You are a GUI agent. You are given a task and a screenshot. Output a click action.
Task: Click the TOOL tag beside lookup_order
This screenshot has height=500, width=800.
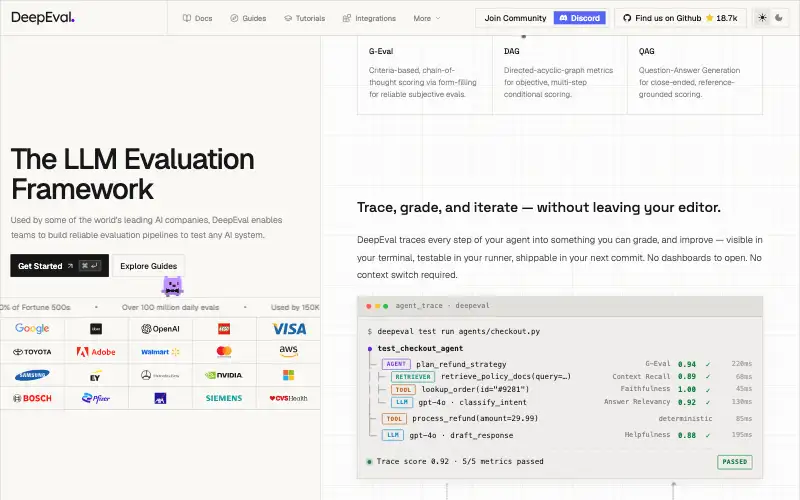point(403,389)
